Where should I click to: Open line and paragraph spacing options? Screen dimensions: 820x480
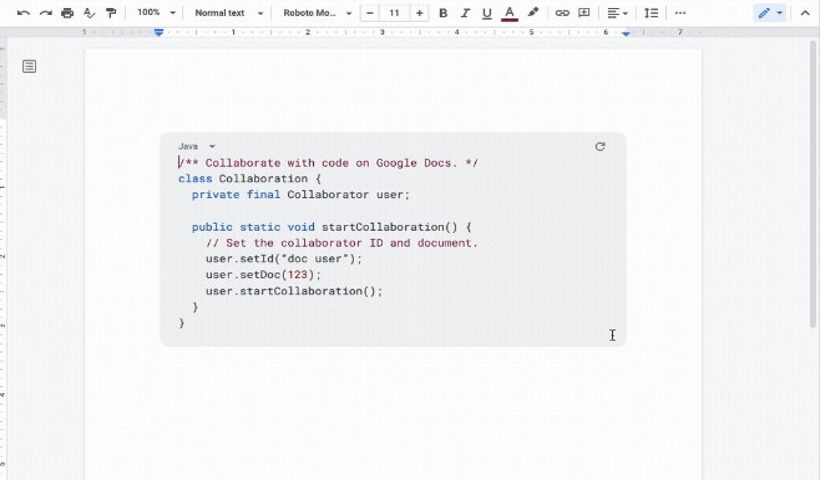pyautogui.click(x=651, y=13)
